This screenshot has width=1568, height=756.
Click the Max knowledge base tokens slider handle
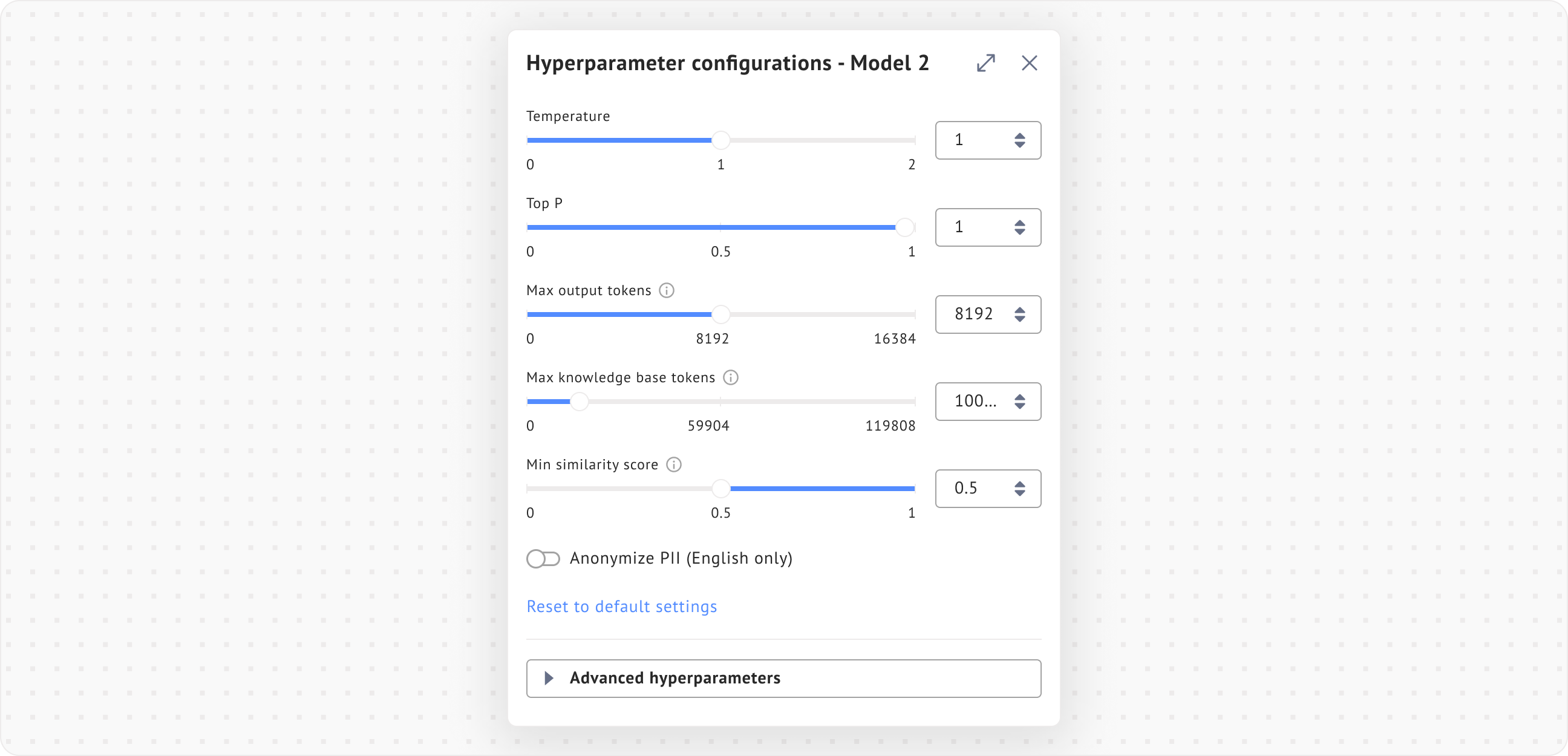[x=579, y=402]
